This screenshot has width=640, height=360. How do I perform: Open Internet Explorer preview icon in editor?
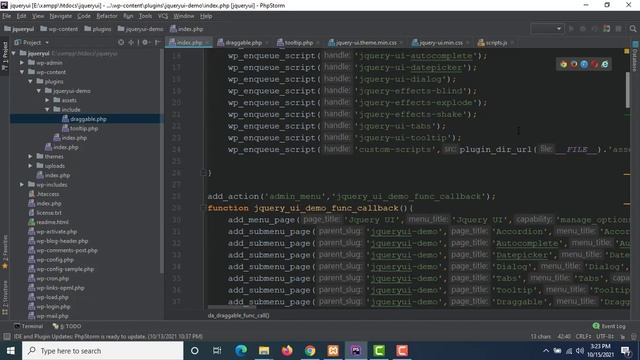click(x=604, y=64)
